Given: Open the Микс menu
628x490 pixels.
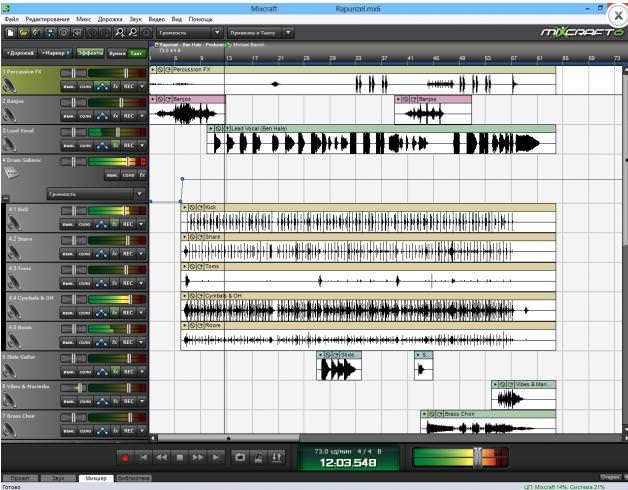Looking at the screenshot, I should tap(83, 19).
